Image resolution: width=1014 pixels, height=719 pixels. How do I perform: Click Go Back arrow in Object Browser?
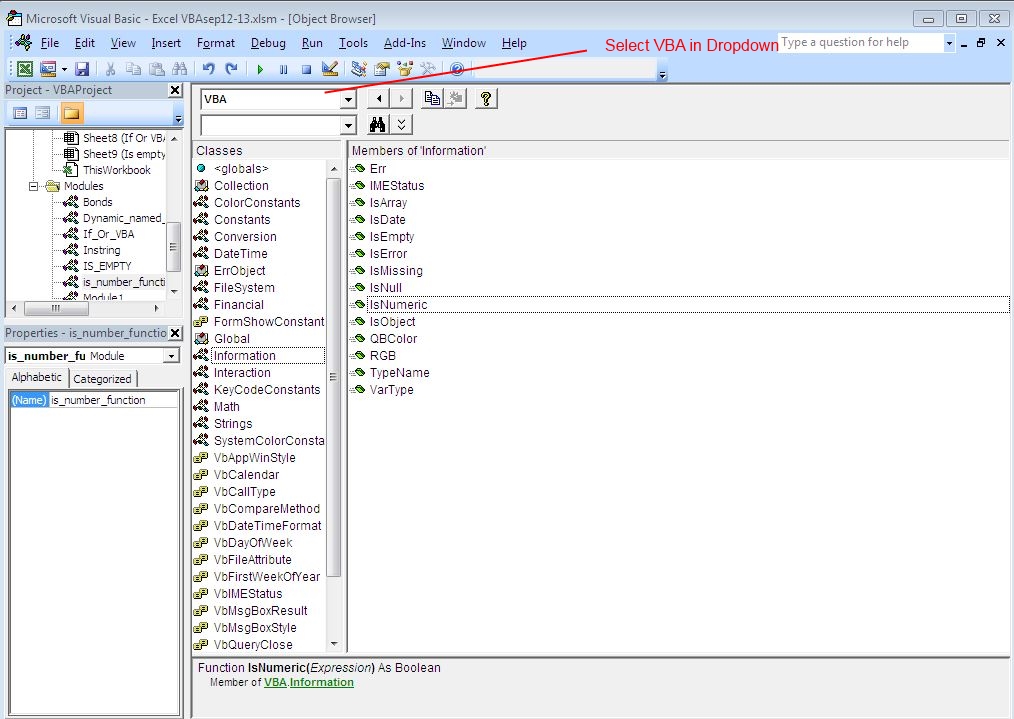pyautogui.click(x=379, y=98)
